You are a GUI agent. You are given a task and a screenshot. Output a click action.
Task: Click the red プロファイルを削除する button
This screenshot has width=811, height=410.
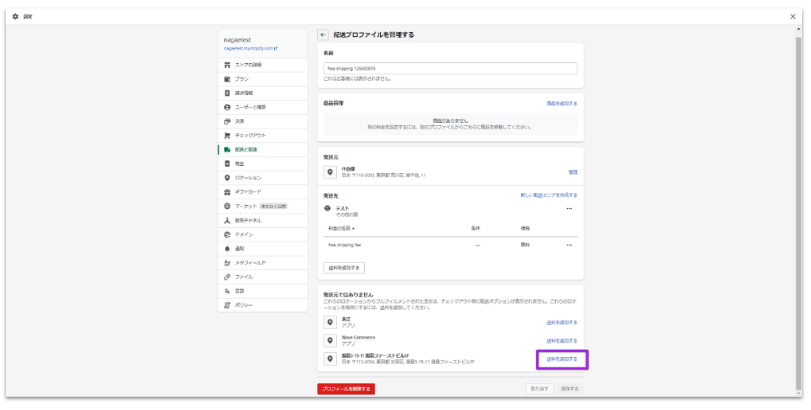point(345,388)
